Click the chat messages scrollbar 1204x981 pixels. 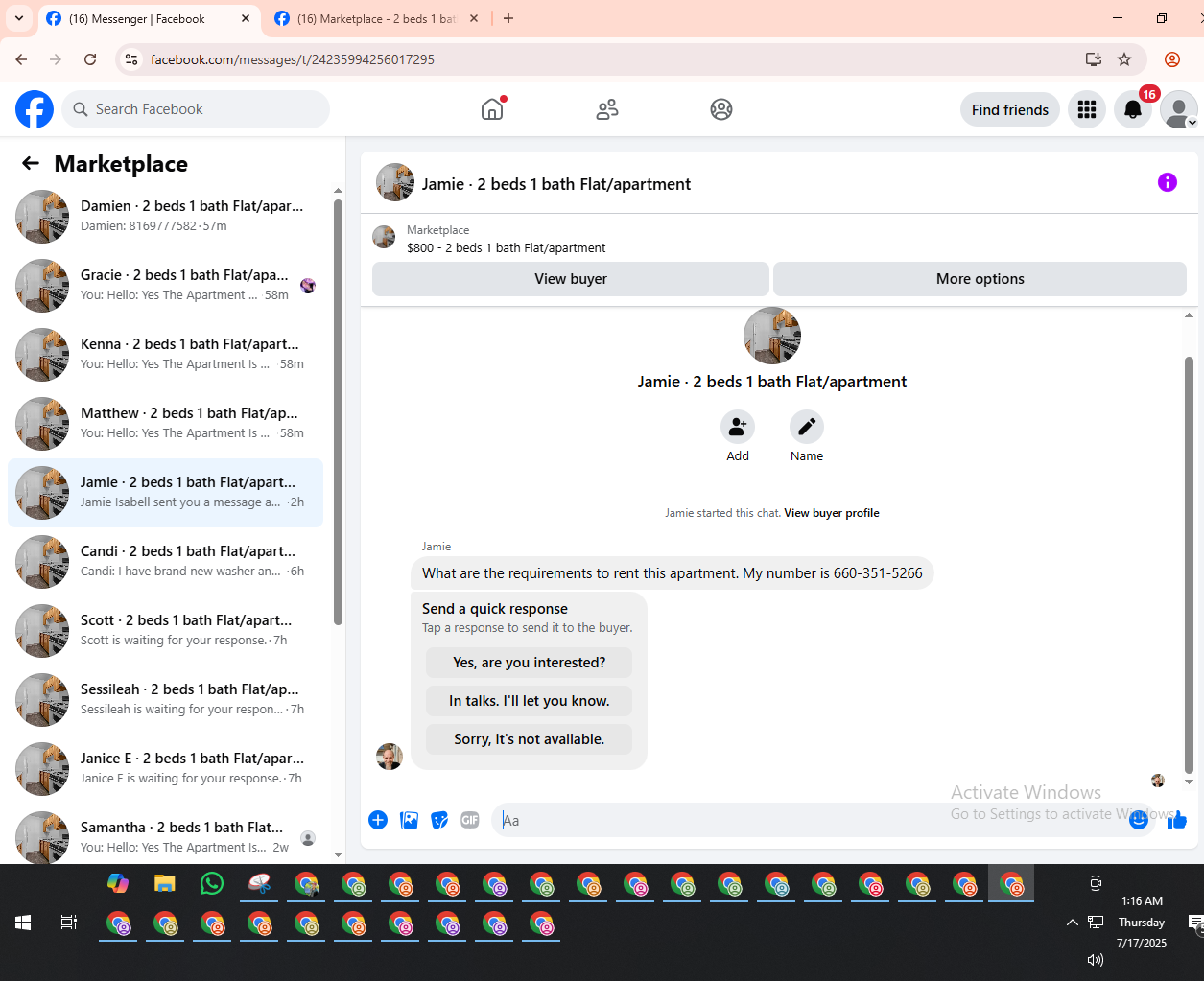pos(1190,566)
